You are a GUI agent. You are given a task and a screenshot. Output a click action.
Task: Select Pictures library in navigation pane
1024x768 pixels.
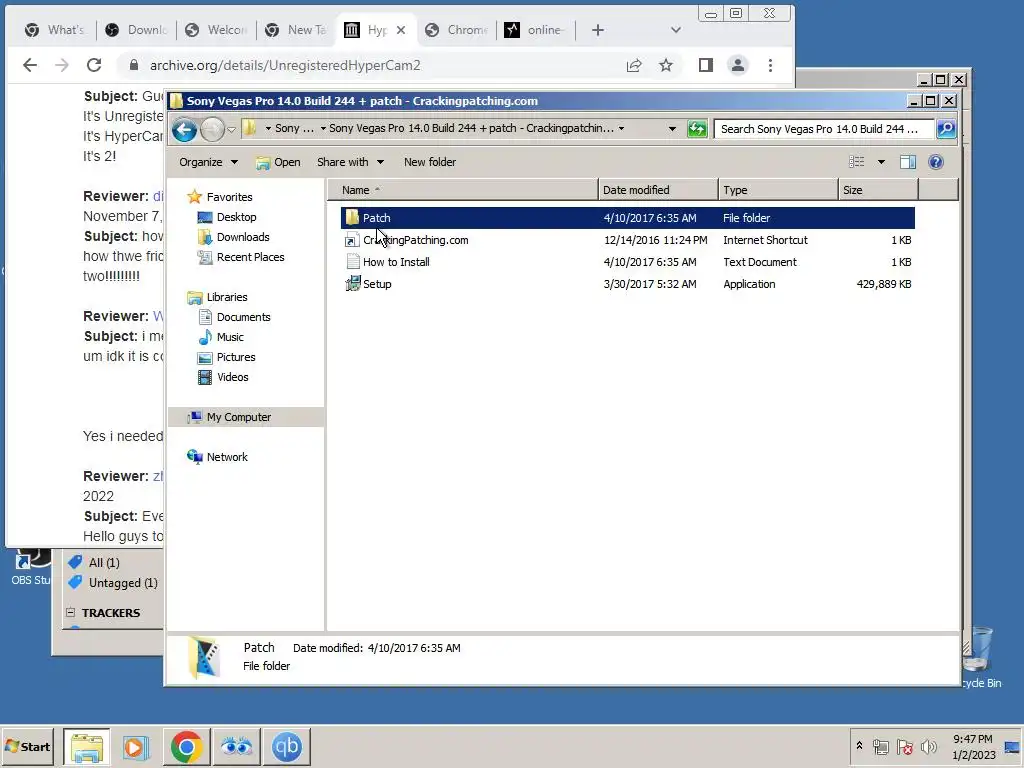pos(226,357)
